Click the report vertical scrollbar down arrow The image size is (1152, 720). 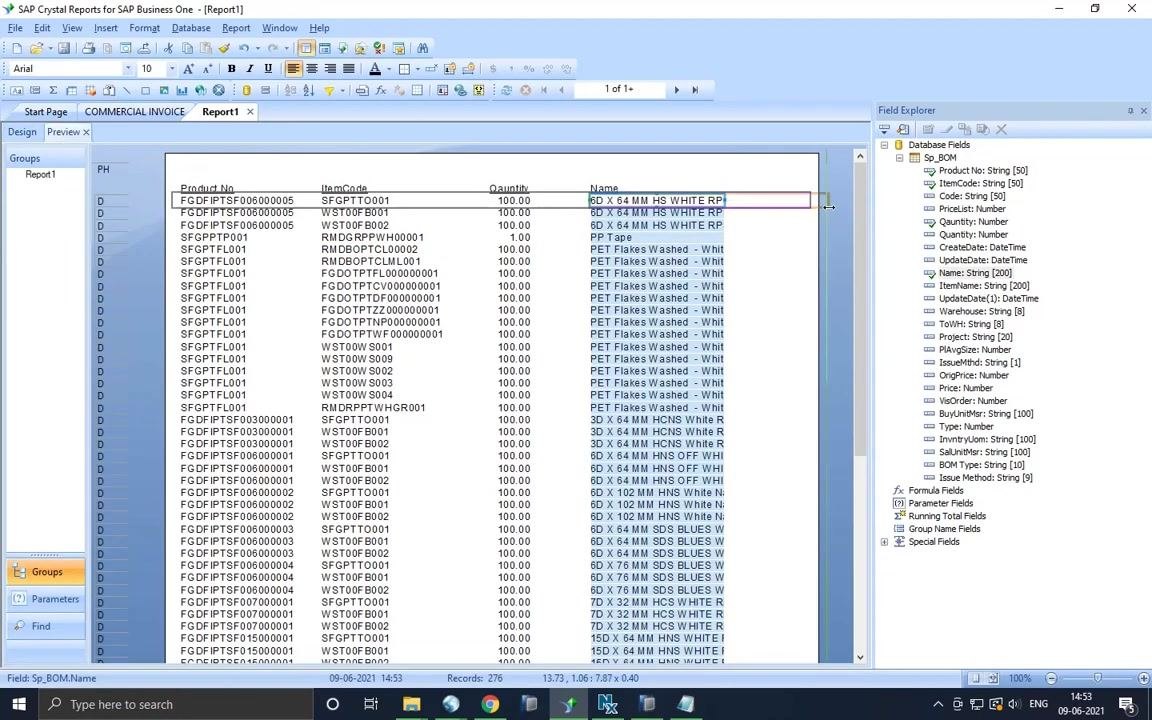pyautogui.click(x=860, y=658)
